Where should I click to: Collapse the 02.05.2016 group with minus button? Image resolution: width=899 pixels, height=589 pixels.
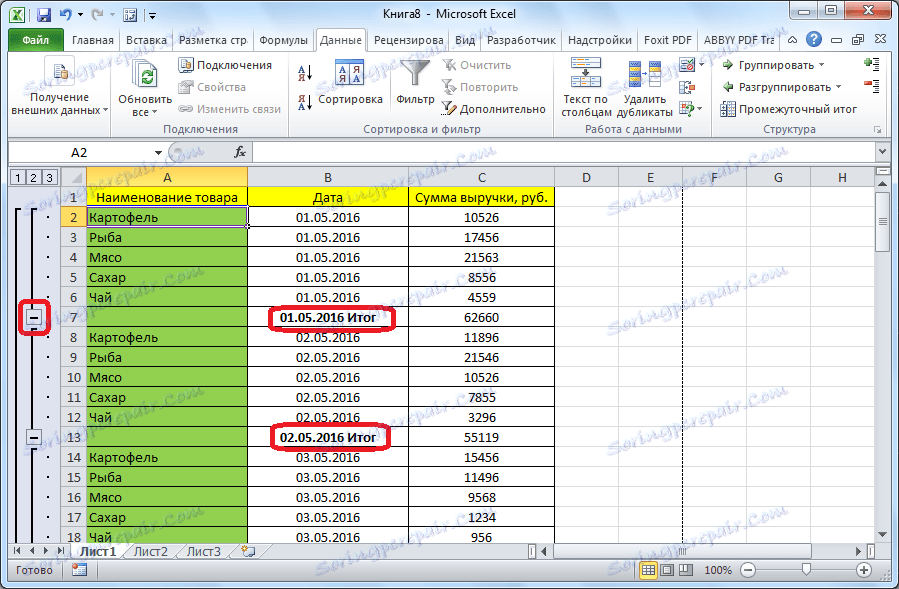click(x=35, y=437)
